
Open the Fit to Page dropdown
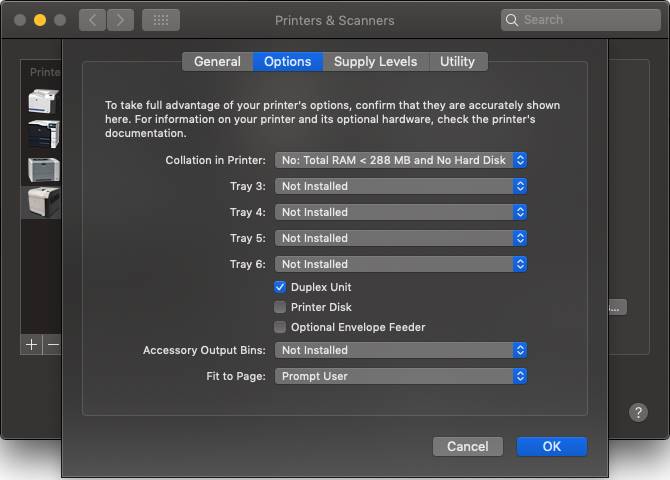(x=400, y=376)
